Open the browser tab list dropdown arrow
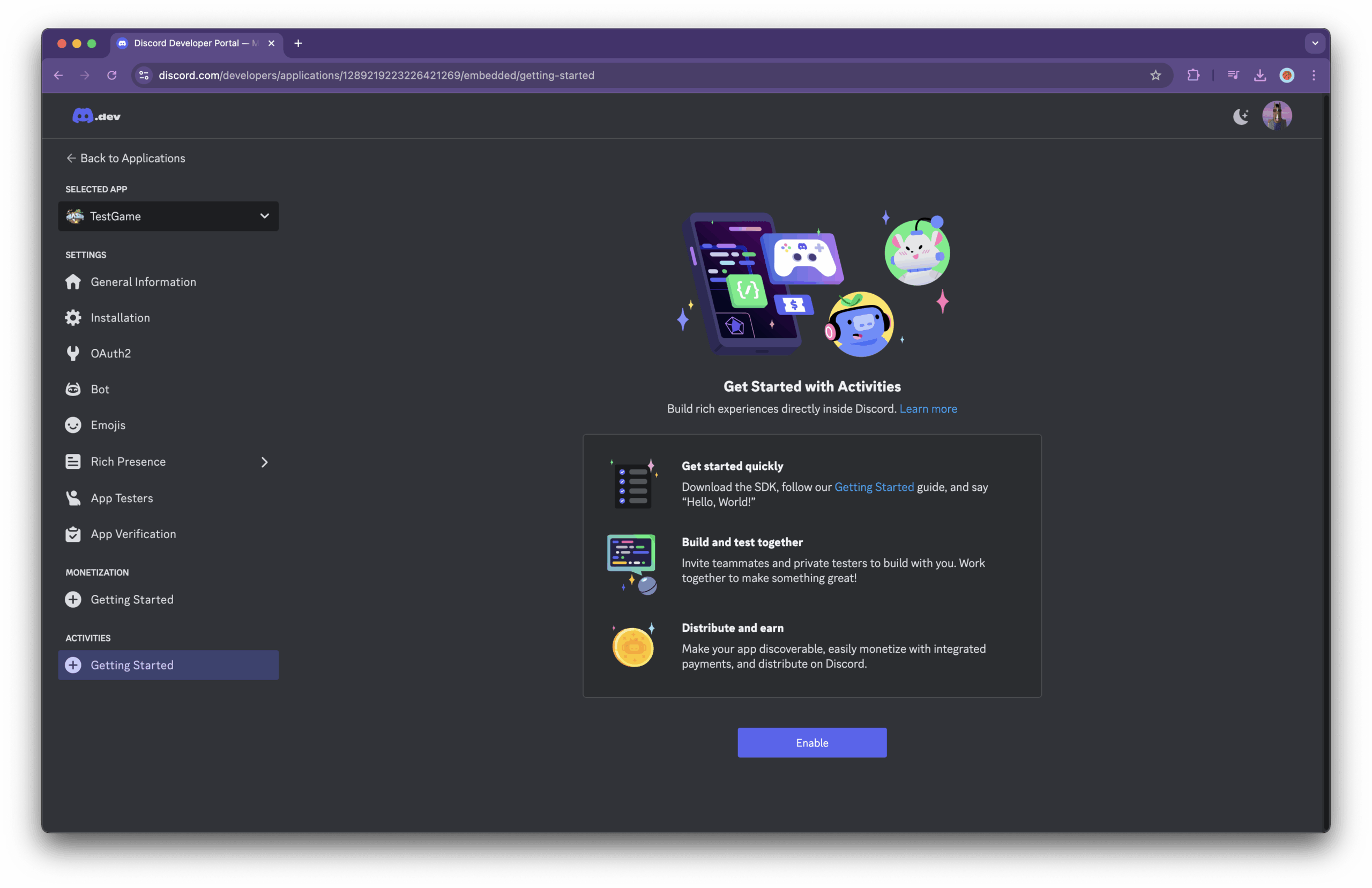The image size is (1372, 888). click(x=1315, y=43)
